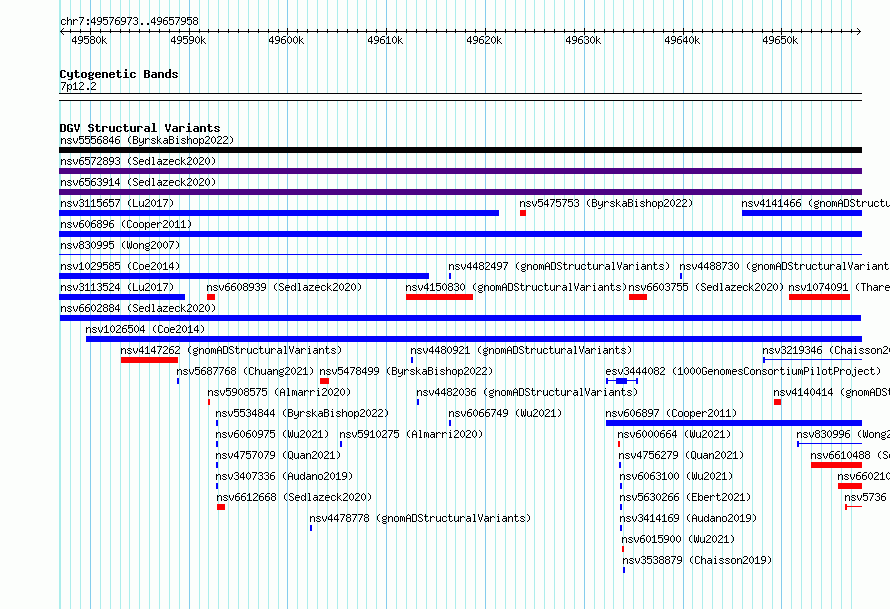The width and height of the screenshot is (890, 609).
Task: Open the nsv5687768 (Chuang2021) label
Action: click(245, 371)
